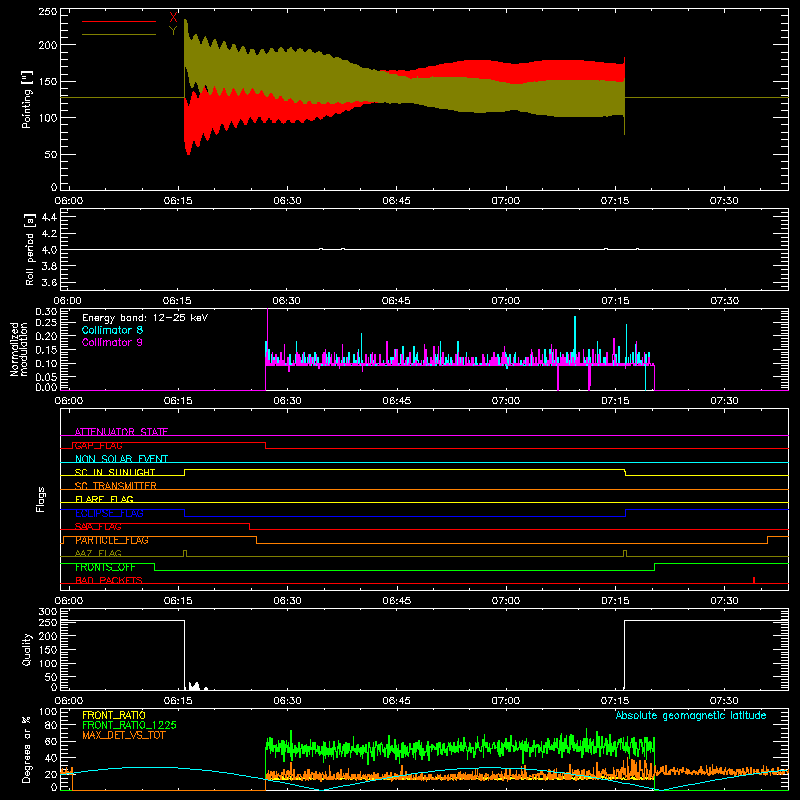Click the 06:45 tick under the Pointing plot
This screenshot has height=800, width=800.
click(x=396, y=201)
